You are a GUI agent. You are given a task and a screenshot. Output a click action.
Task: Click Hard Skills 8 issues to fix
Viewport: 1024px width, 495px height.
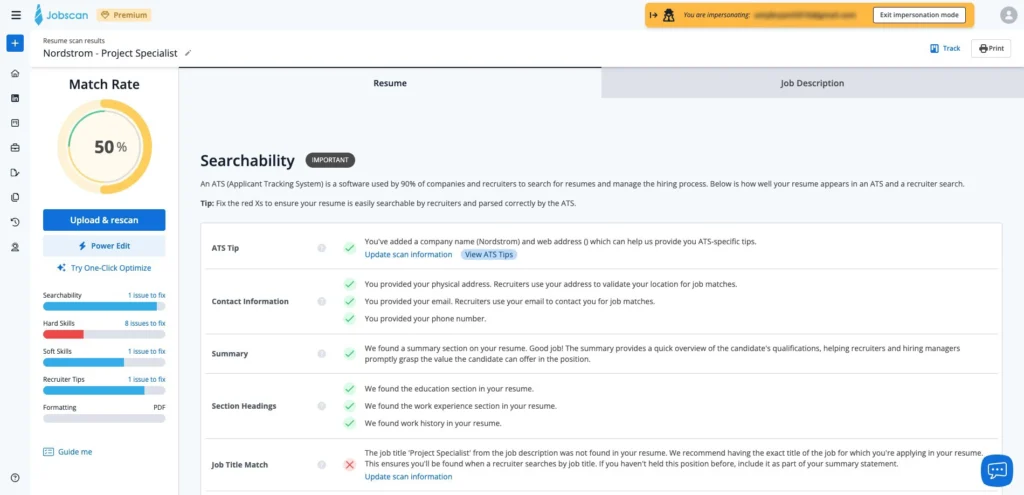click(145, 323)
